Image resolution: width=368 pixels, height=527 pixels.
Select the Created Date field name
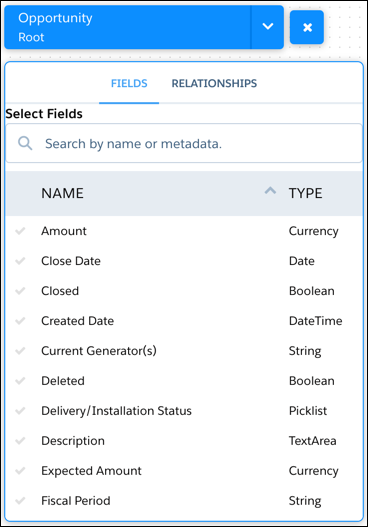[78, 321]
